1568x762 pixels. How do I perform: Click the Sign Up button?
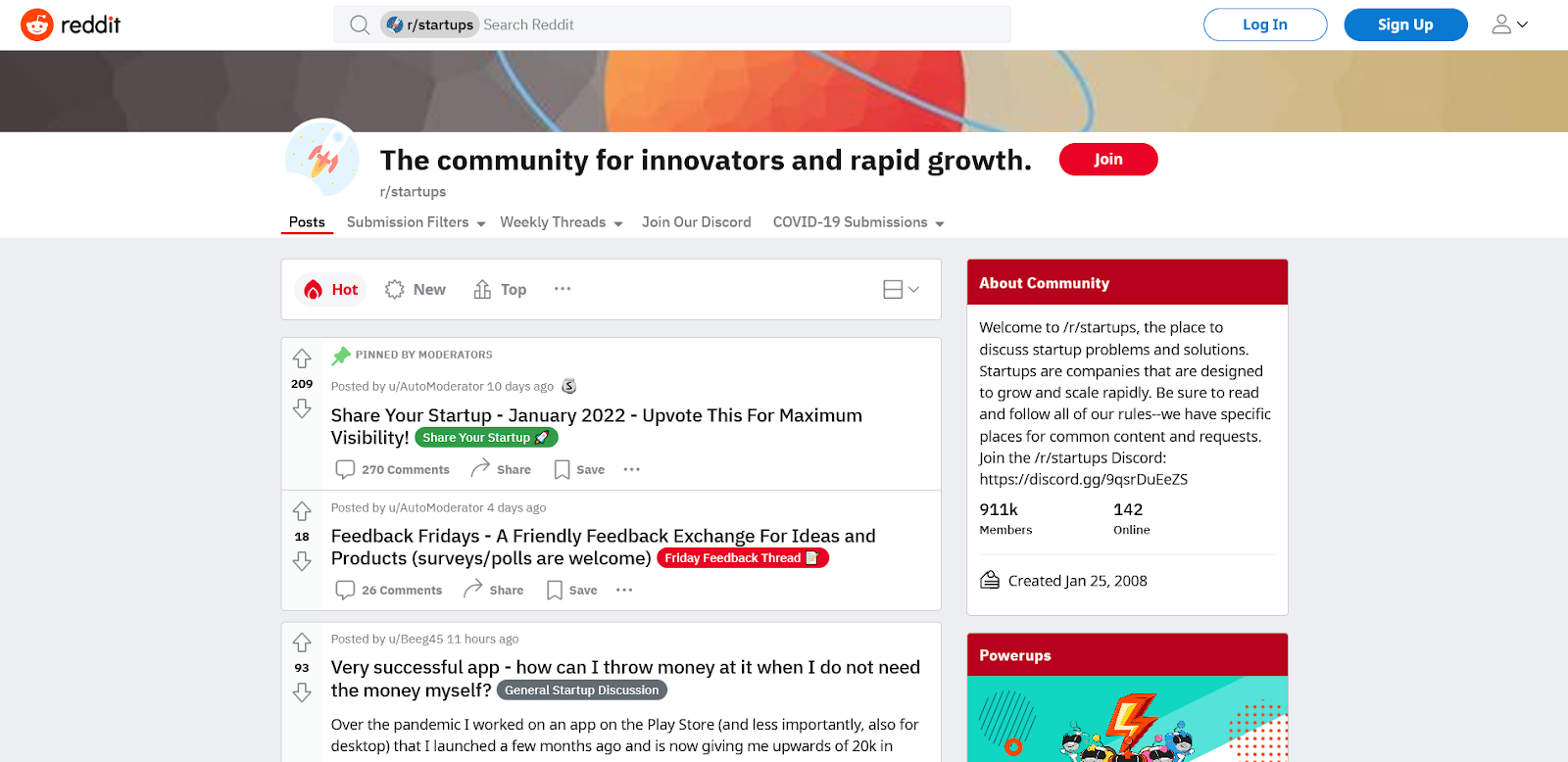(x=1405, y=24)
